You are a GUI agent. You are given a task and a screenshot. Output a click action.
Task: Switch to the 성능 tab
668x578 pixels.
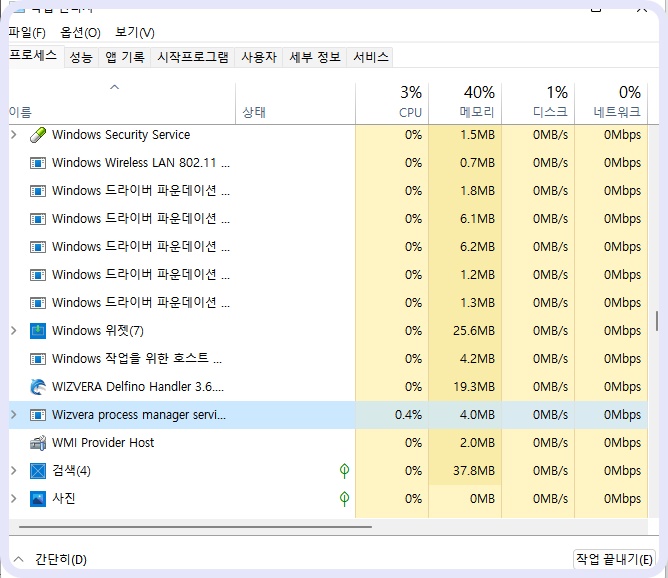click(81, 57)
